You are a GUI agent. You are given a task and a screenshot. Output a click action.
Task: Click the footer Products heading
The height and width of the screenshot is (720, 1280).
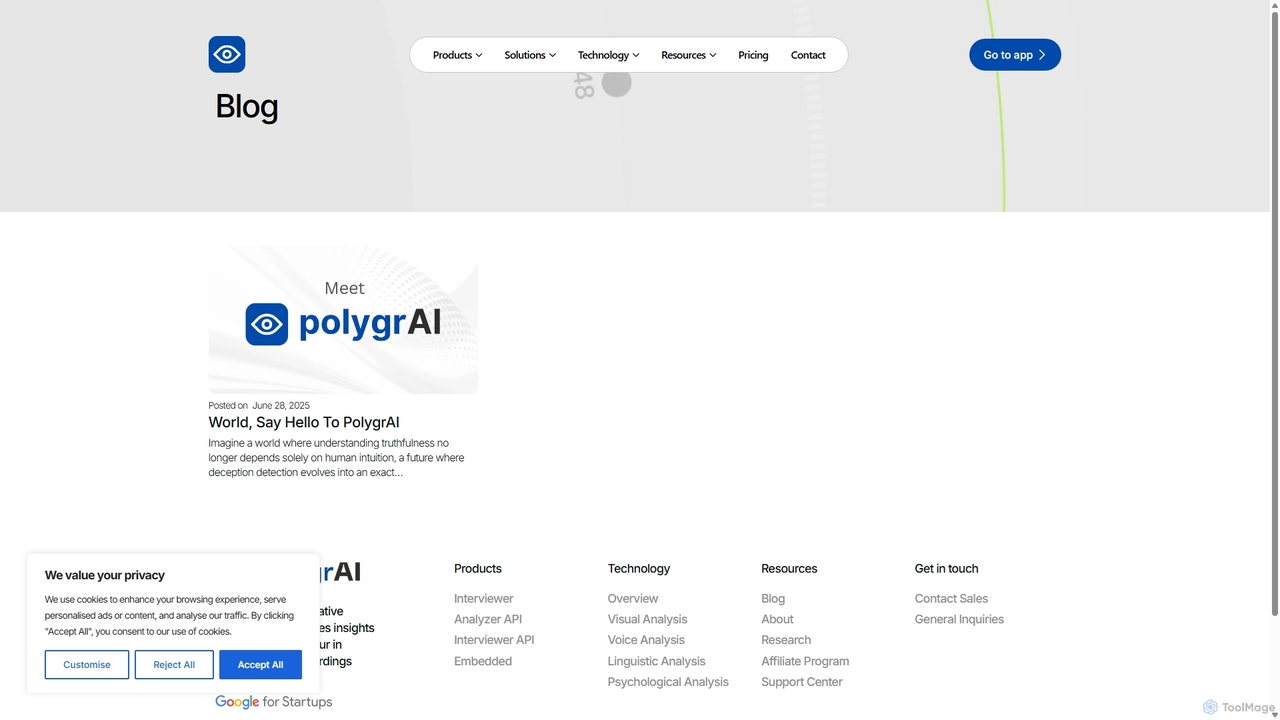pyautogui.click(x=478, y=569)
